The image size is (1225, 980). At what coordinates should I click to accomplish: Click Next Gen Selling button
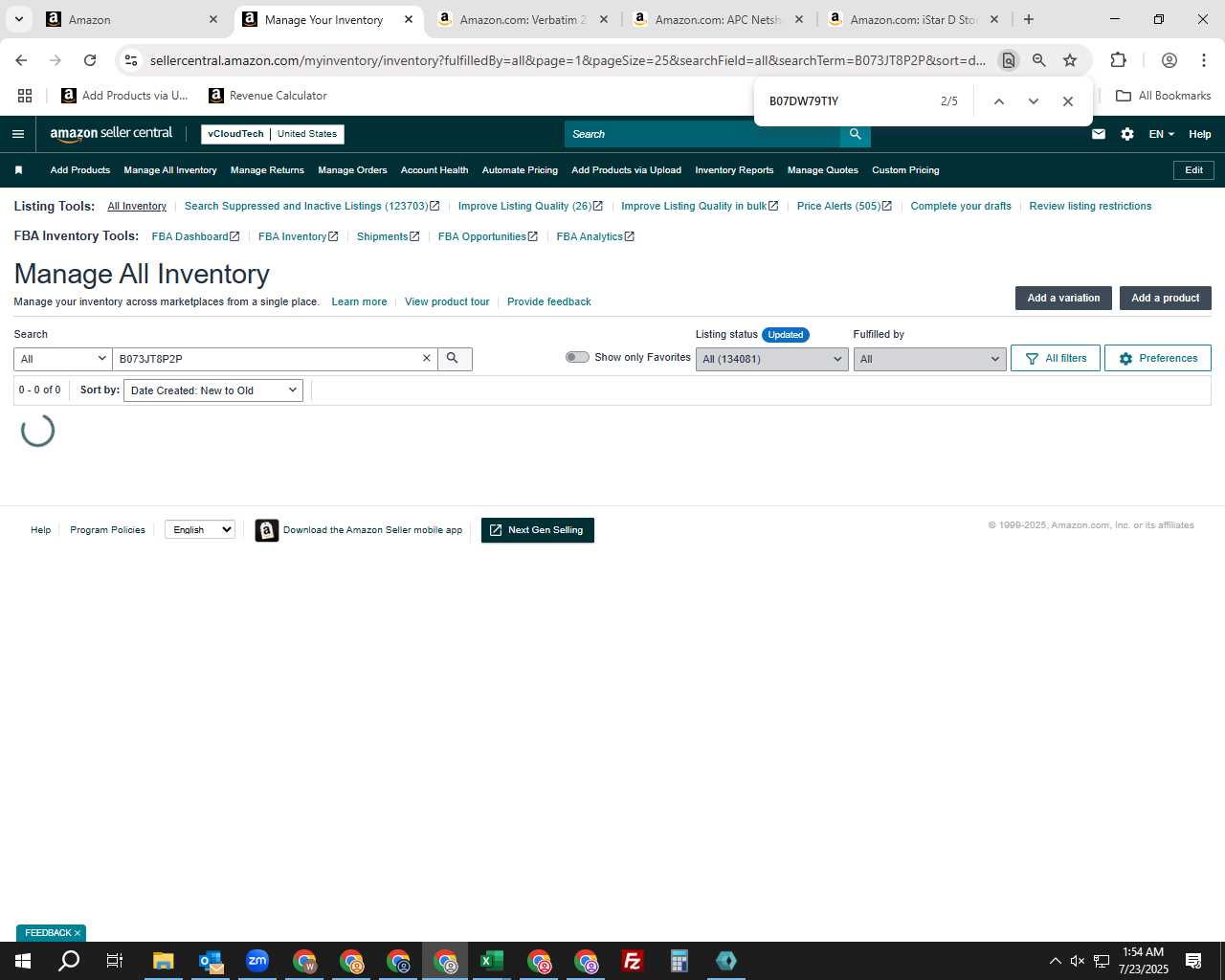tap(538, 530)
